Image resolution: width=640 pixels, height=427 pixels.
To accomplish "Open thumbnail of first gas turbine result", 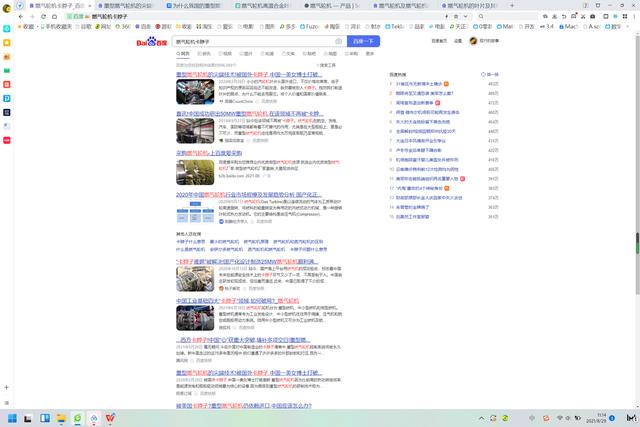I will [x=195, y=92].
